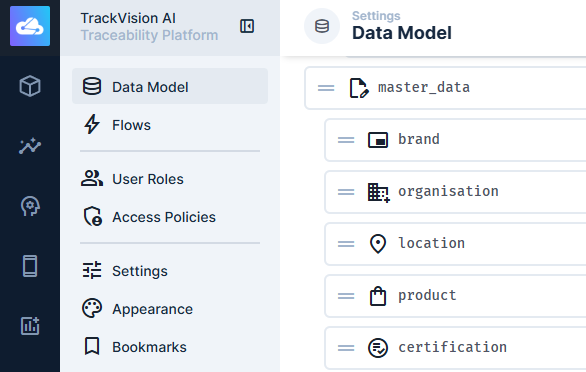
Task: Grab the brand row drag handle
Action: [346, 140]
